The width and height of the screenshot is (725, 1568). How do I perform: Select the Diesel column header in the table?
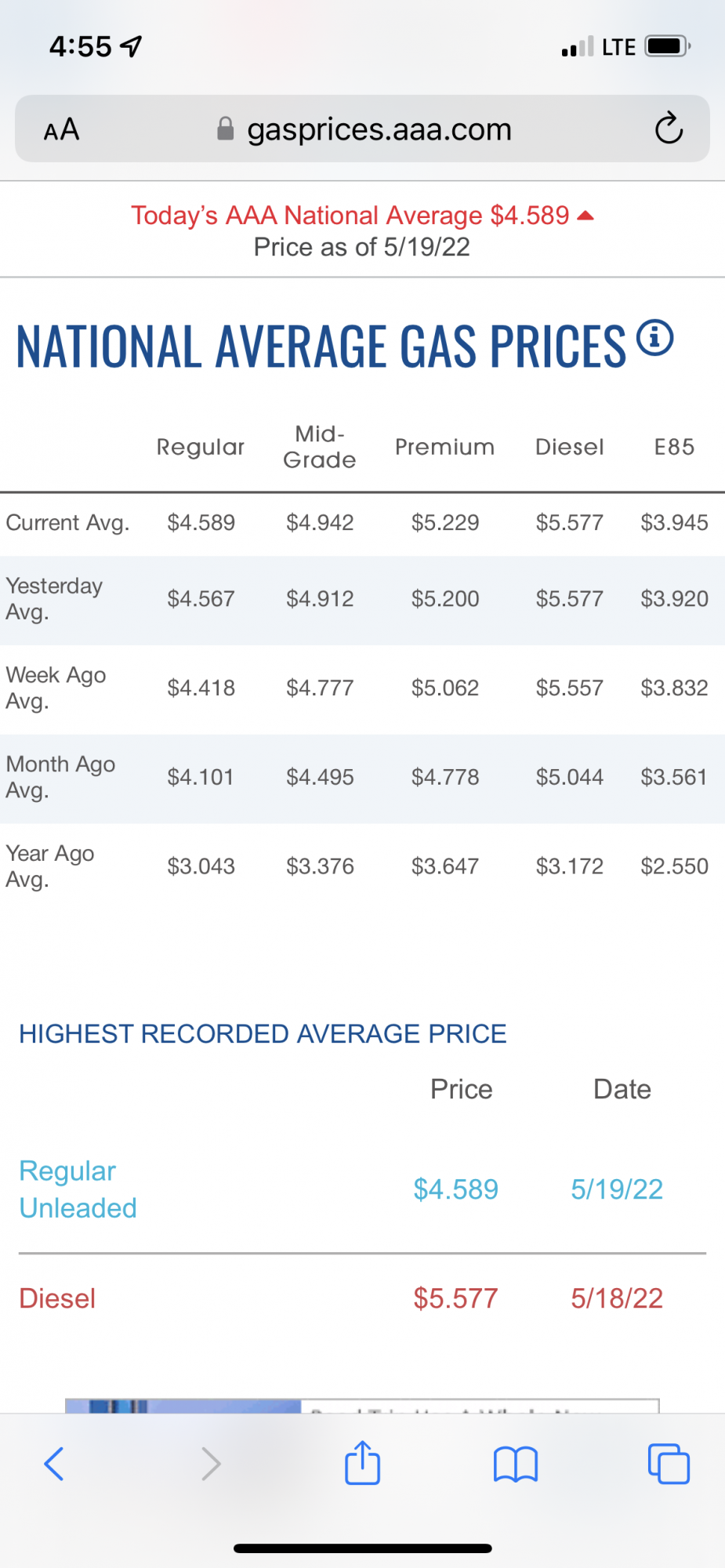click(569, 447)
